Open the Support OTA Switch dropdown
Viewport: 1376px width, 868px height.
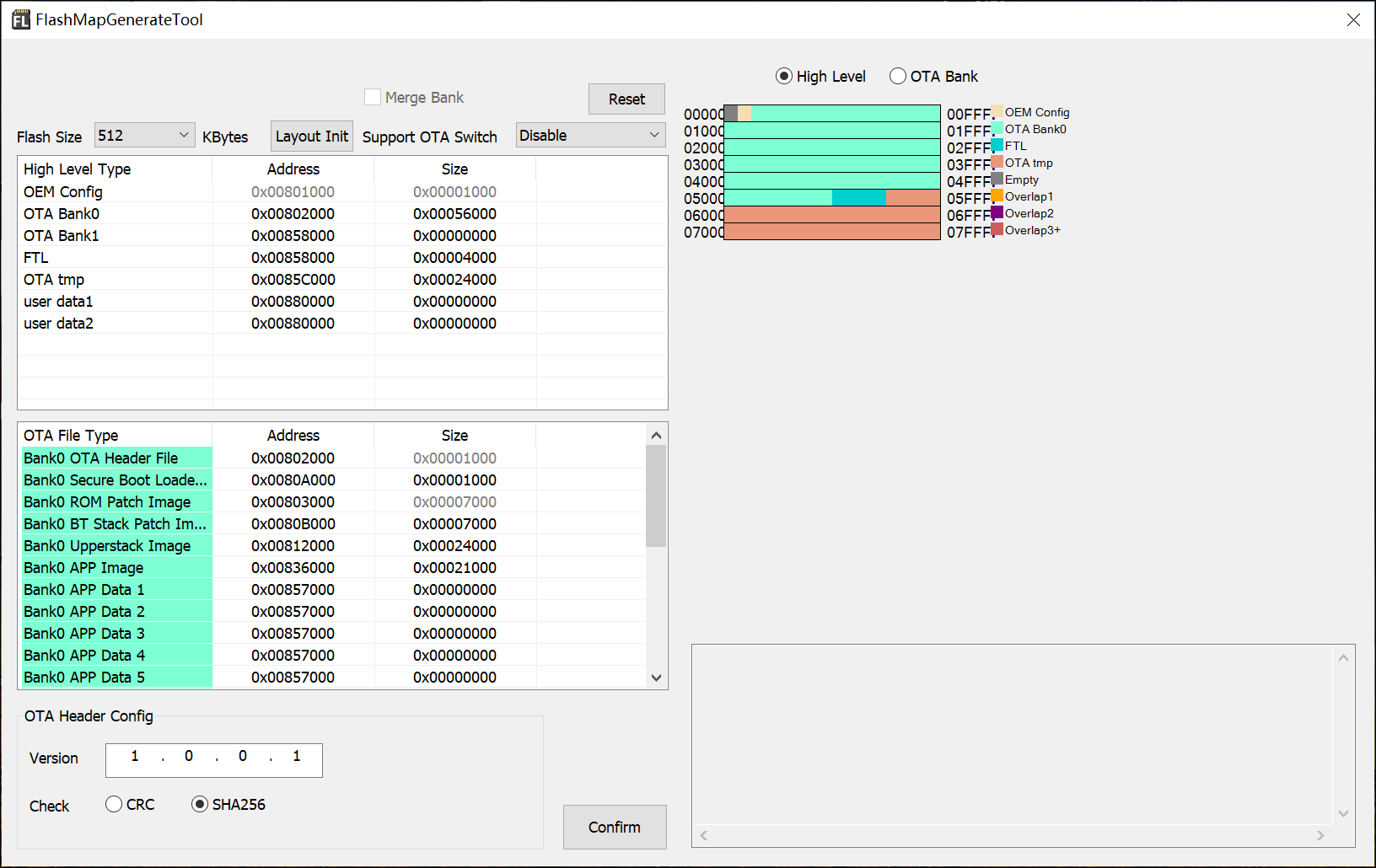coord(590,135)
